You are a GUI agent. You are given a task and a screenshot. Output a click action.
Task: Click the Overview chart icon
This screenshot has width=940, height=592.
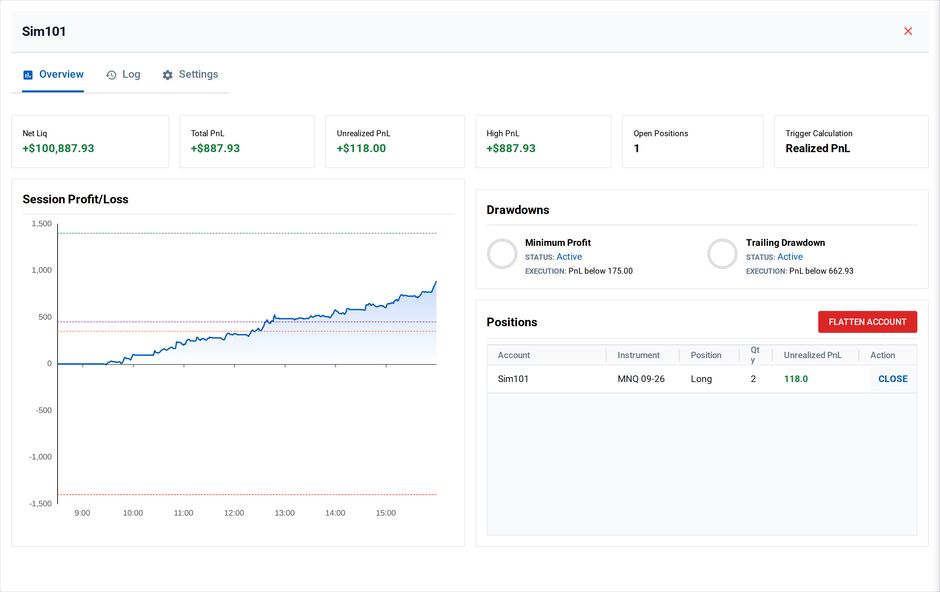click(28, 75)
